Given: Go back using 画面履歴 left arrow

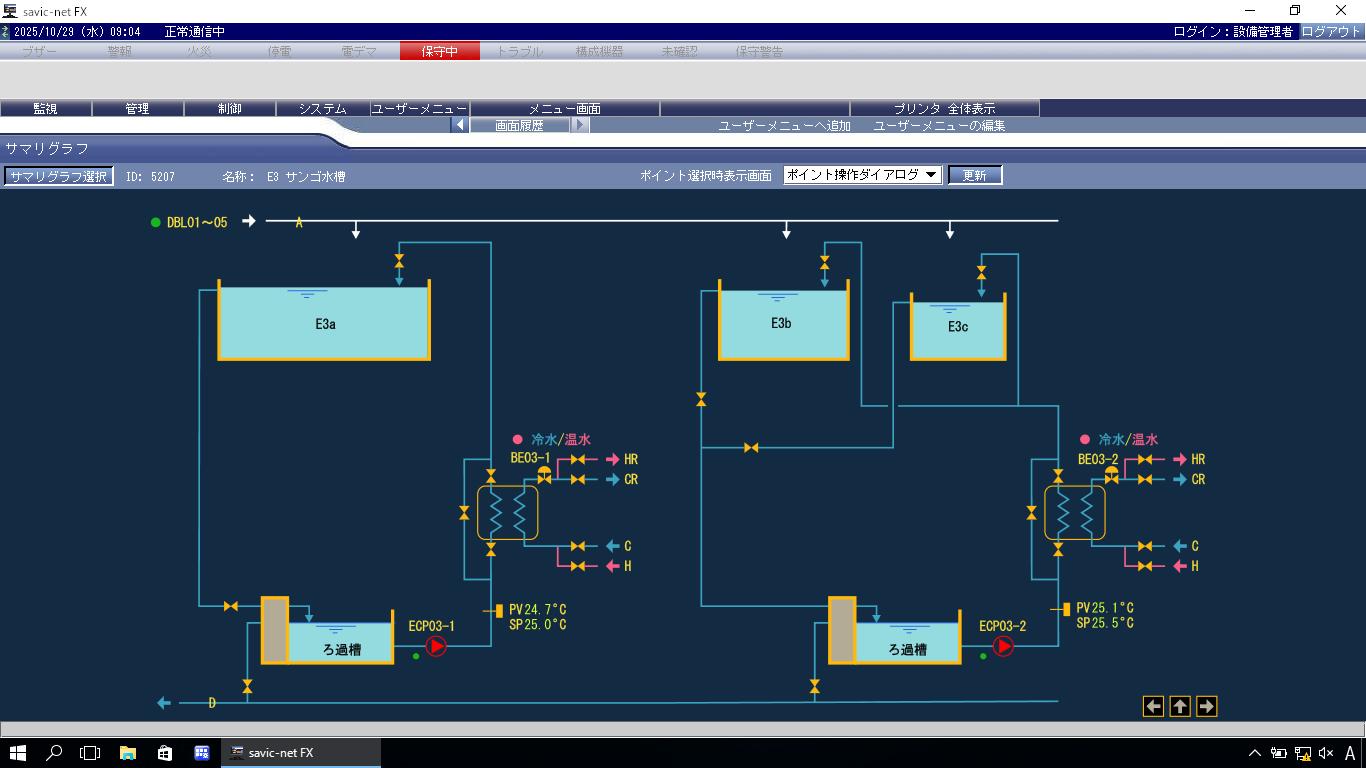Looking at the screenshot, I should click(460, 126).
